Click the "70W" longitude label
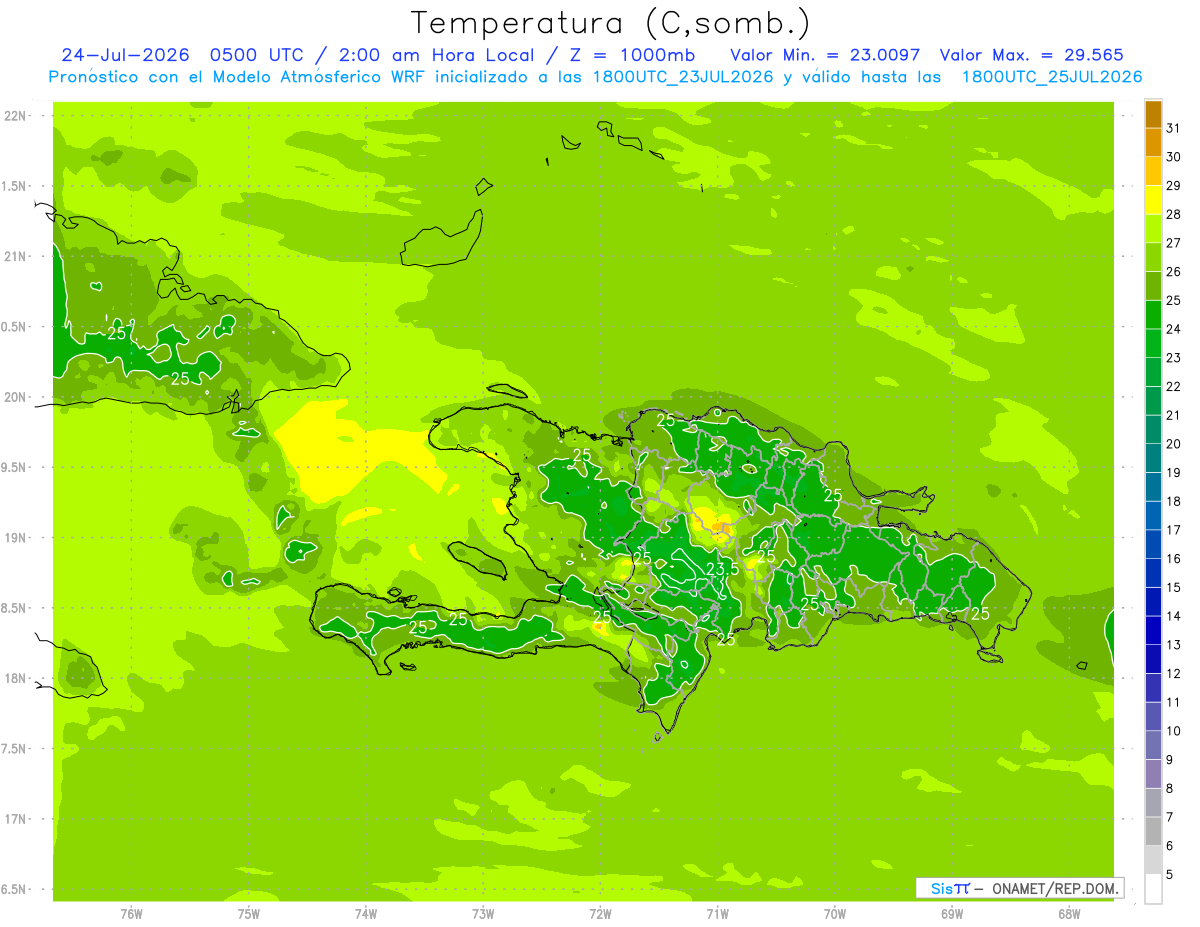The image size is (1200, 927). [835, 914]
